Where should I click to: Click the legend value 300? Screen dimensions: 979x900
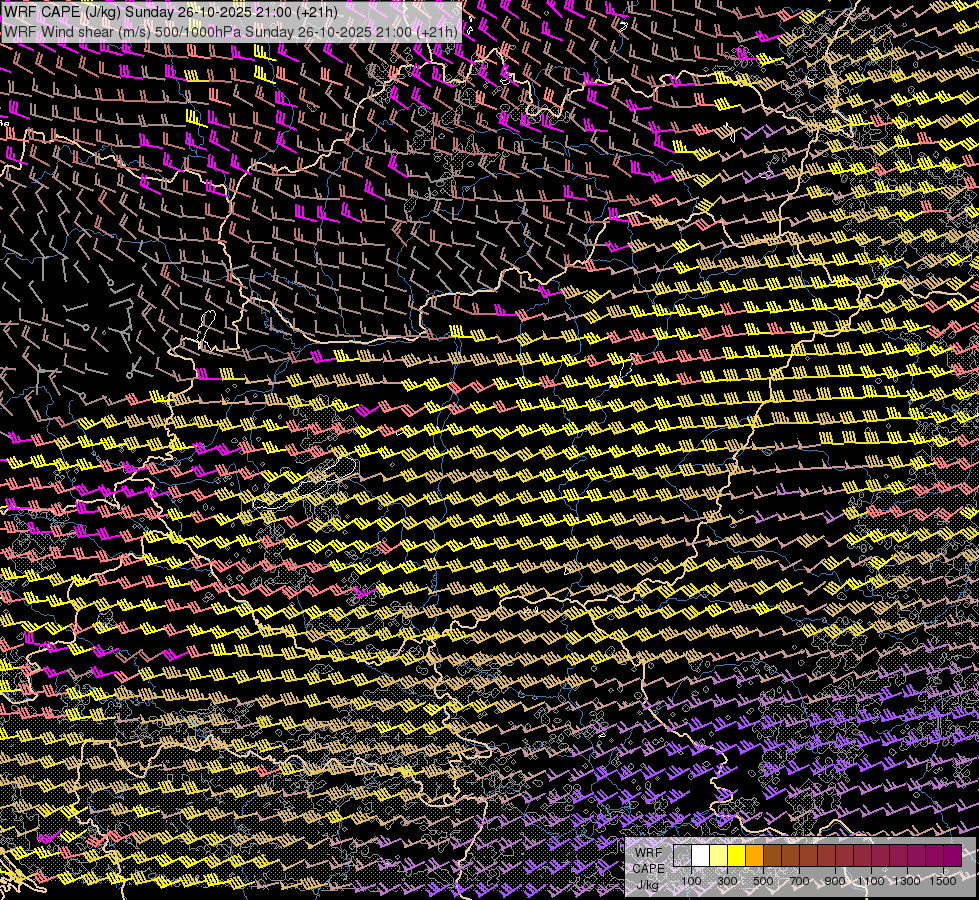tap(727, 881)
